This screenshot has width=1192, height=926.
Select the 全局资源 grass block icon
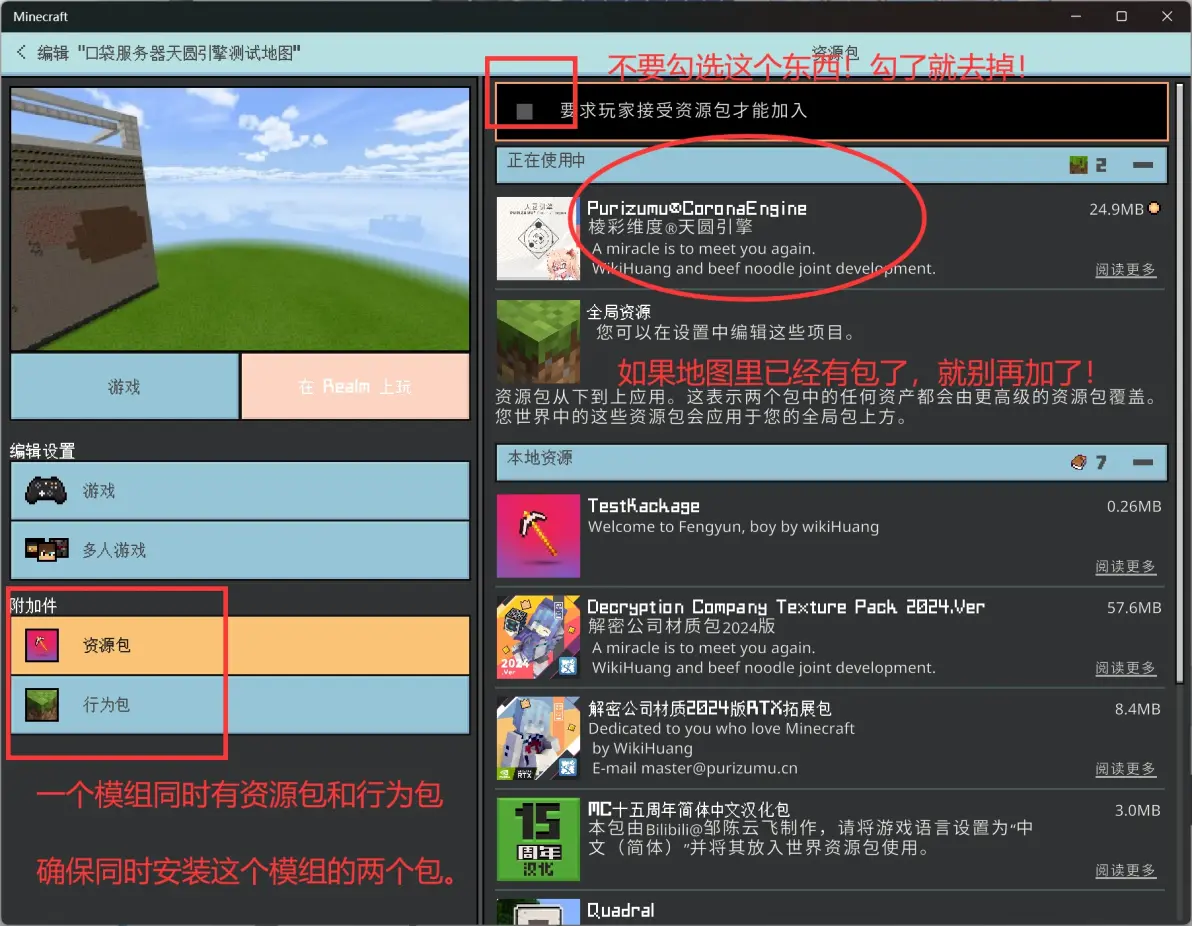pos(538,341)
